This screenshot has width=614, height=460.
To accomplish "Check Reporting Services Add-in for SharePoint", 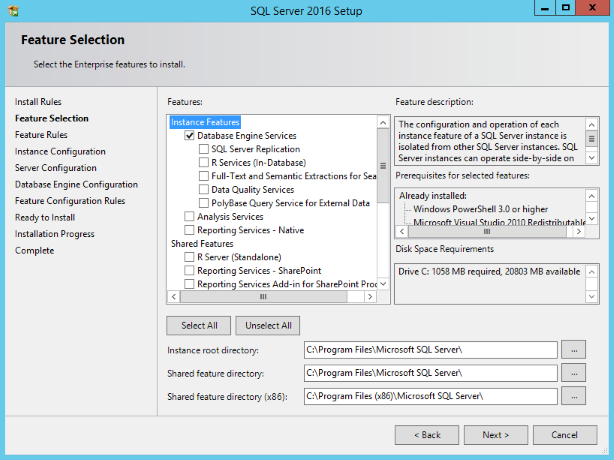I will coord(189,284).
